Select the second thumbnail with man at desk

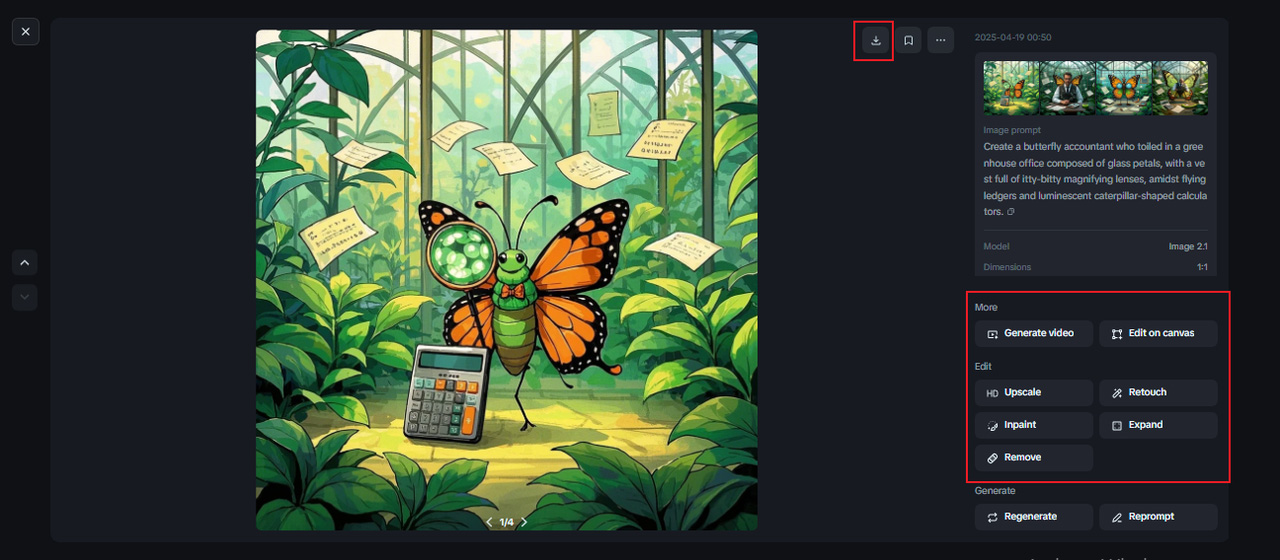pos(1067,88)
